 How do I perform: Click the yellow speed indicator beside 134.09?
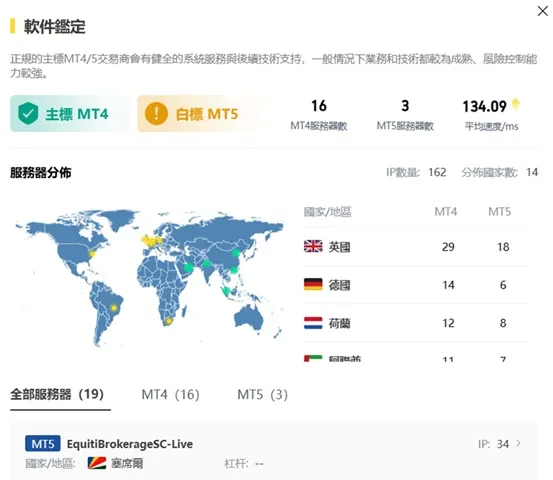click(x=516, y=104)
